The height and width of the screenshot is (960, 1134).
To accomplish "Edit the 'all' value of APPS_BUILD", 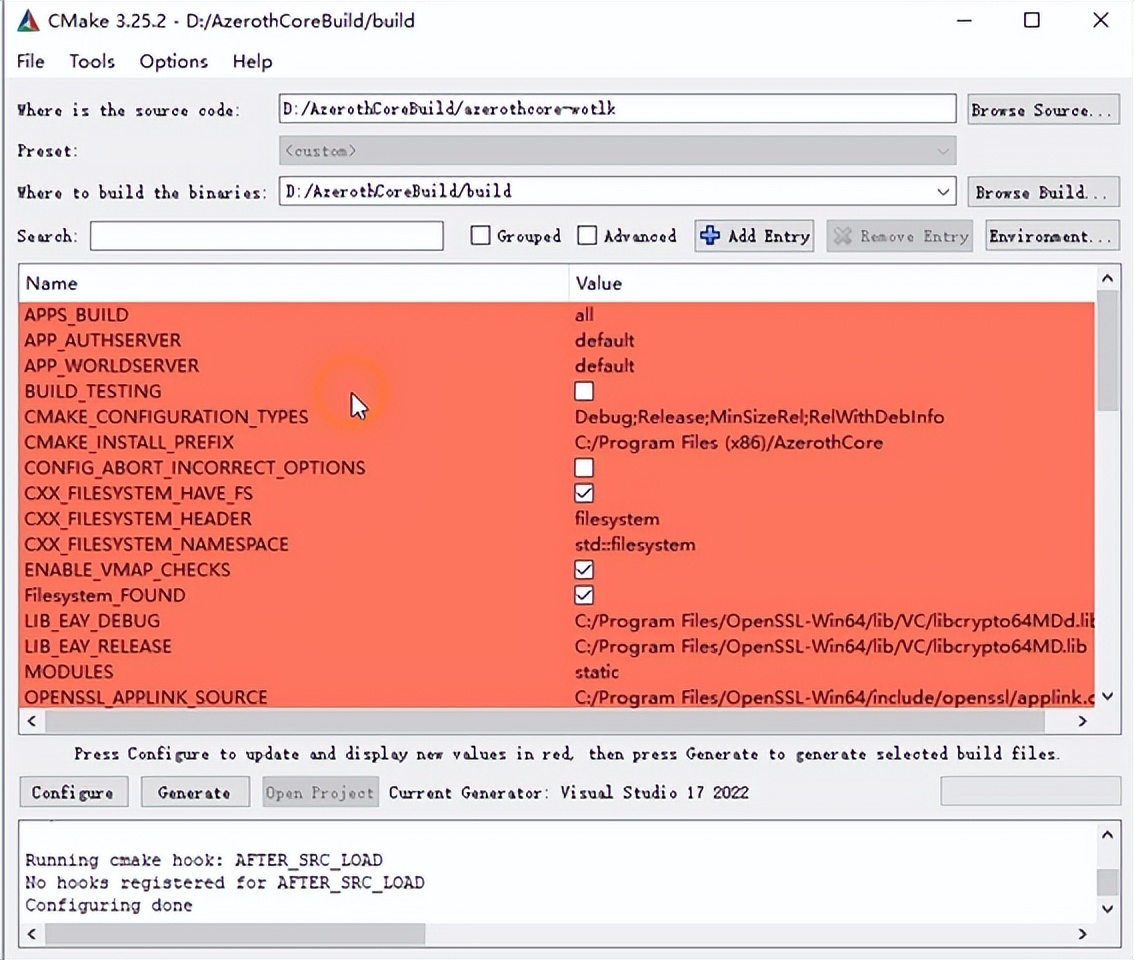I will 584,315.
